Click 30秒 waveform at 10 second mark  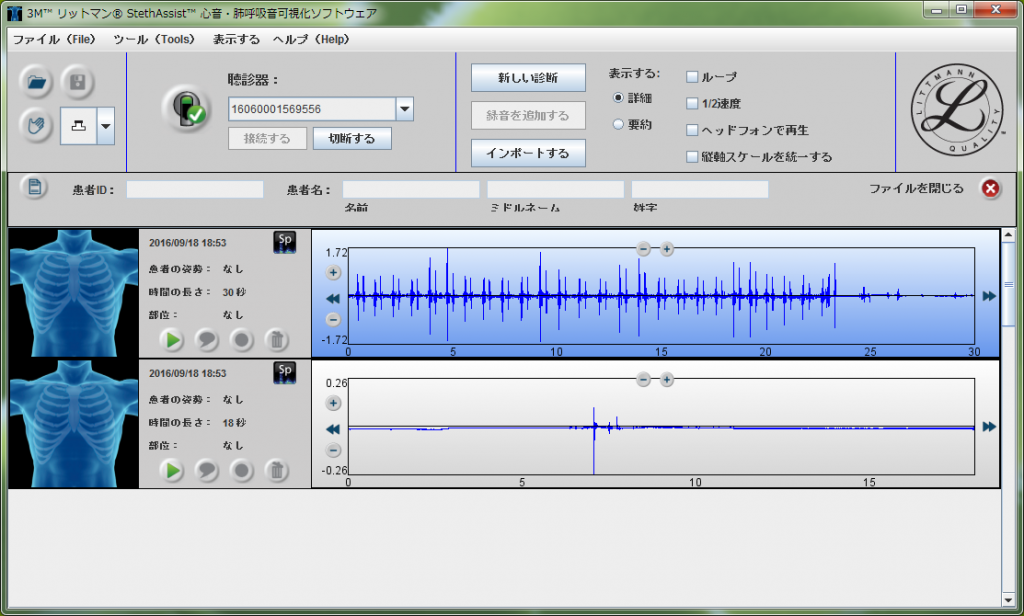point(556,296)
